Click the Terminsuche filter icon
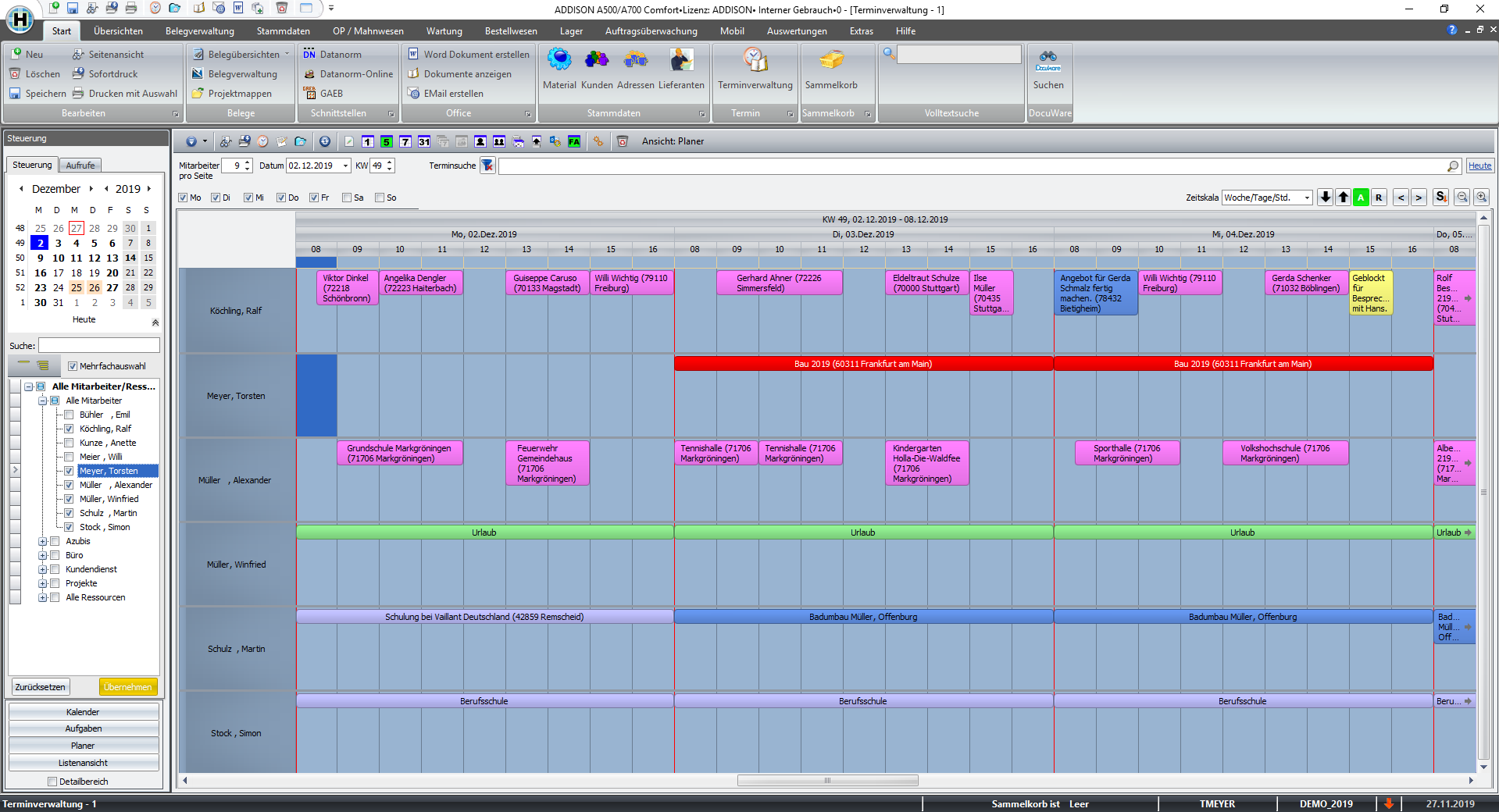 pos(487,166)
